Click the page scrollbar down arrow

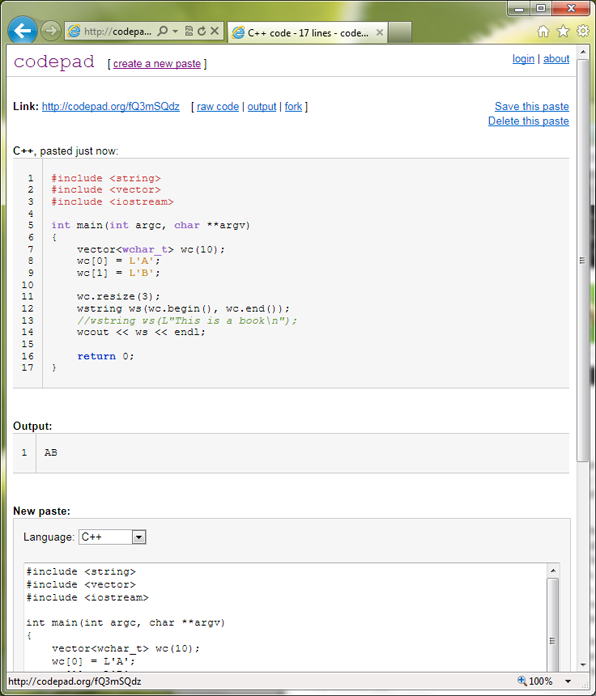click(583, 665)
